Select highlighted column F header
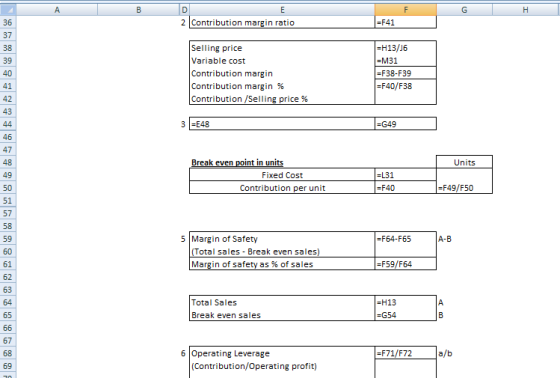 point(406,10)
